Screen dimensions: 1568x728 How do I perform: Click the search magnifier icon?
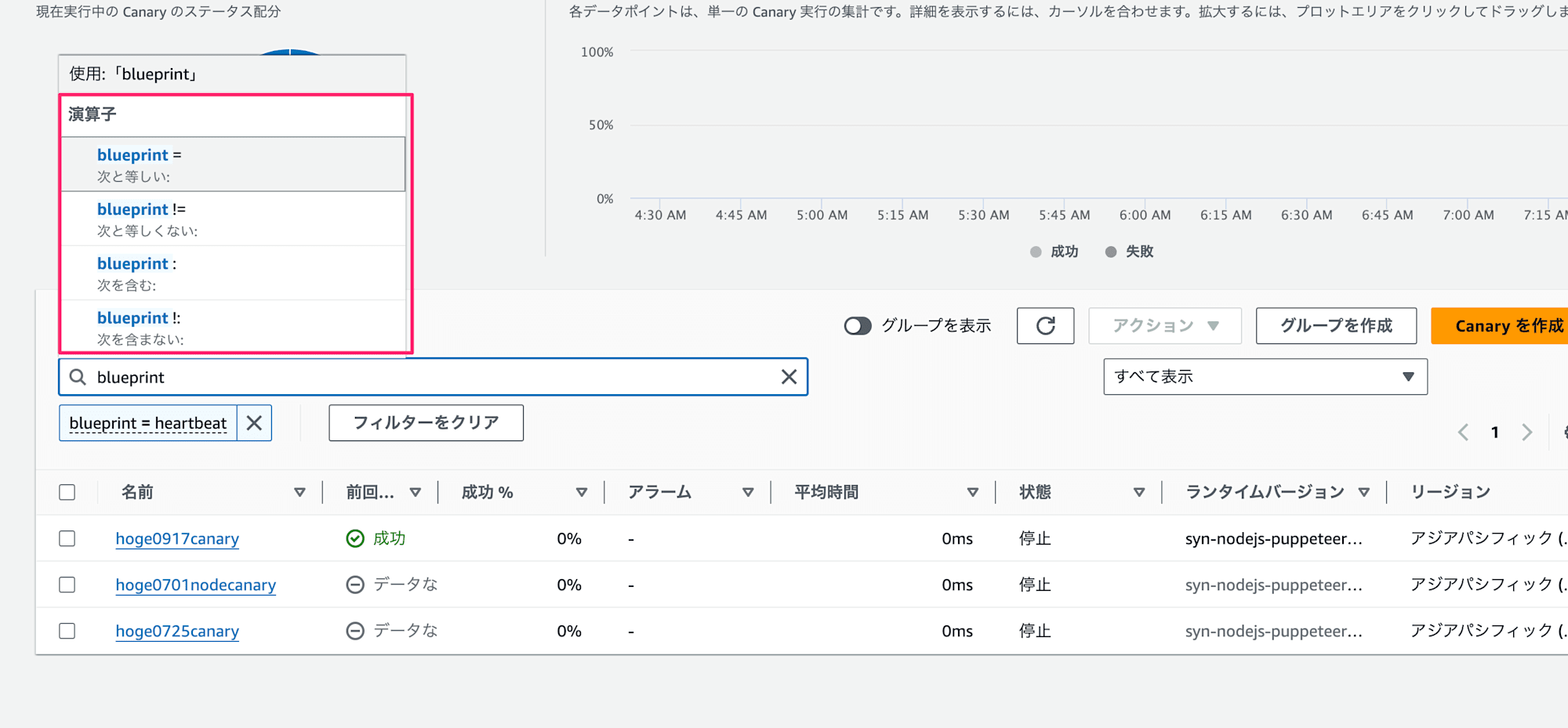coord(78,377)
